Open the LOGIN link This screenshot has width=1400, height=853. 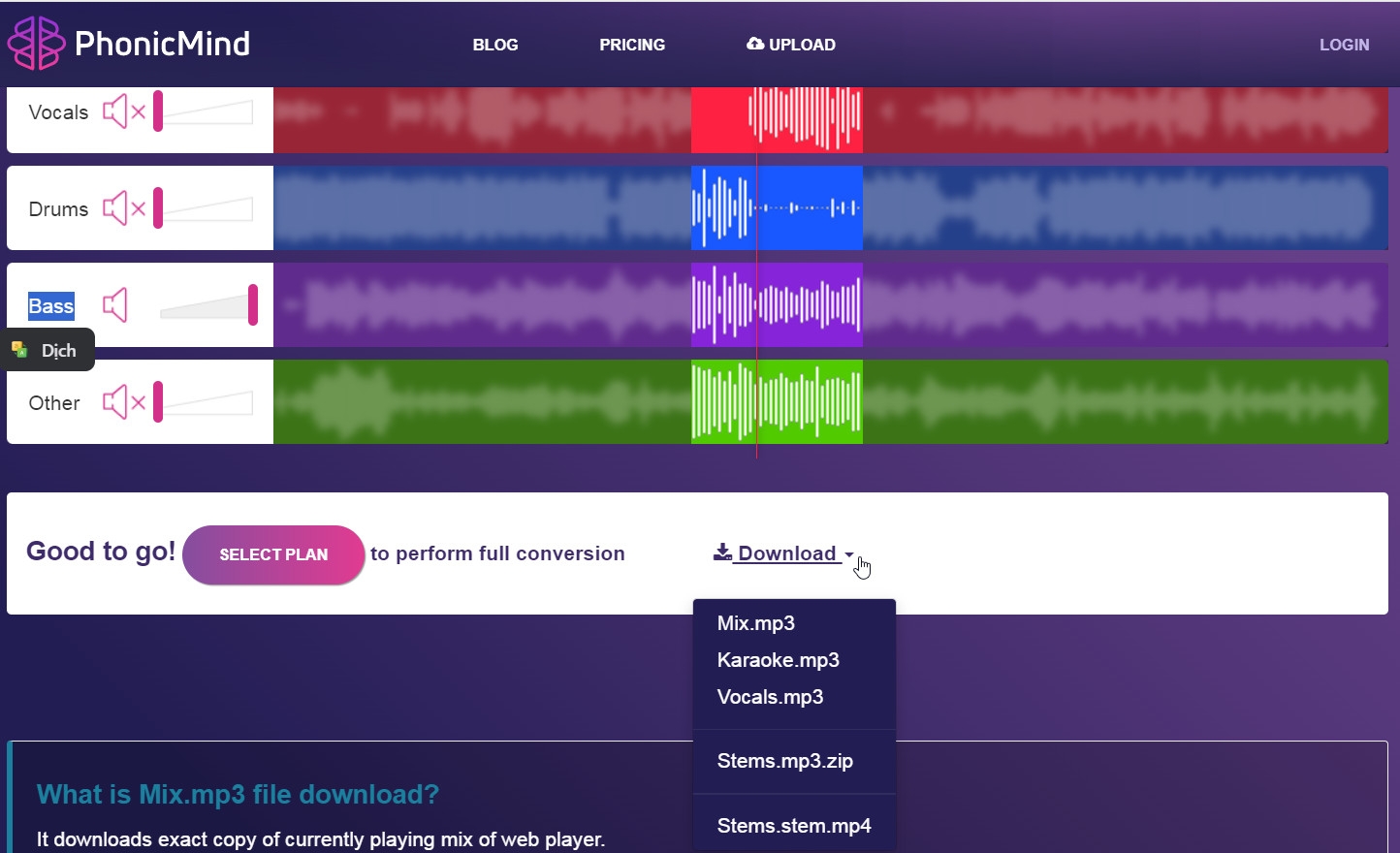(x=1344, y=45)
